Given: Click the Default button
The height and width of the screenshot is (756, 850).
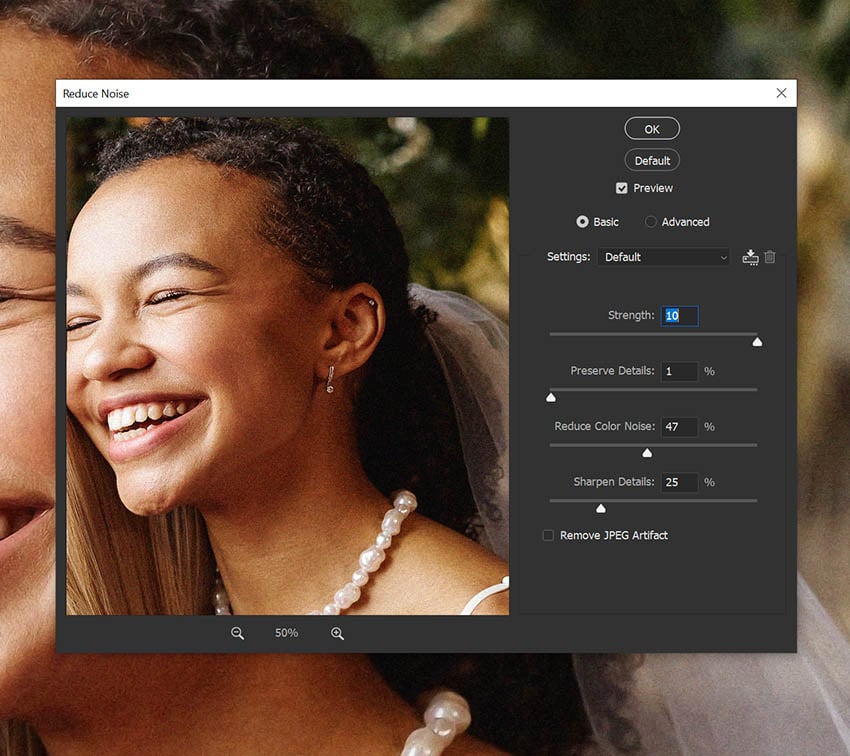Looking at the screenshot, I should pyautogui.click(x=652, y=160).
